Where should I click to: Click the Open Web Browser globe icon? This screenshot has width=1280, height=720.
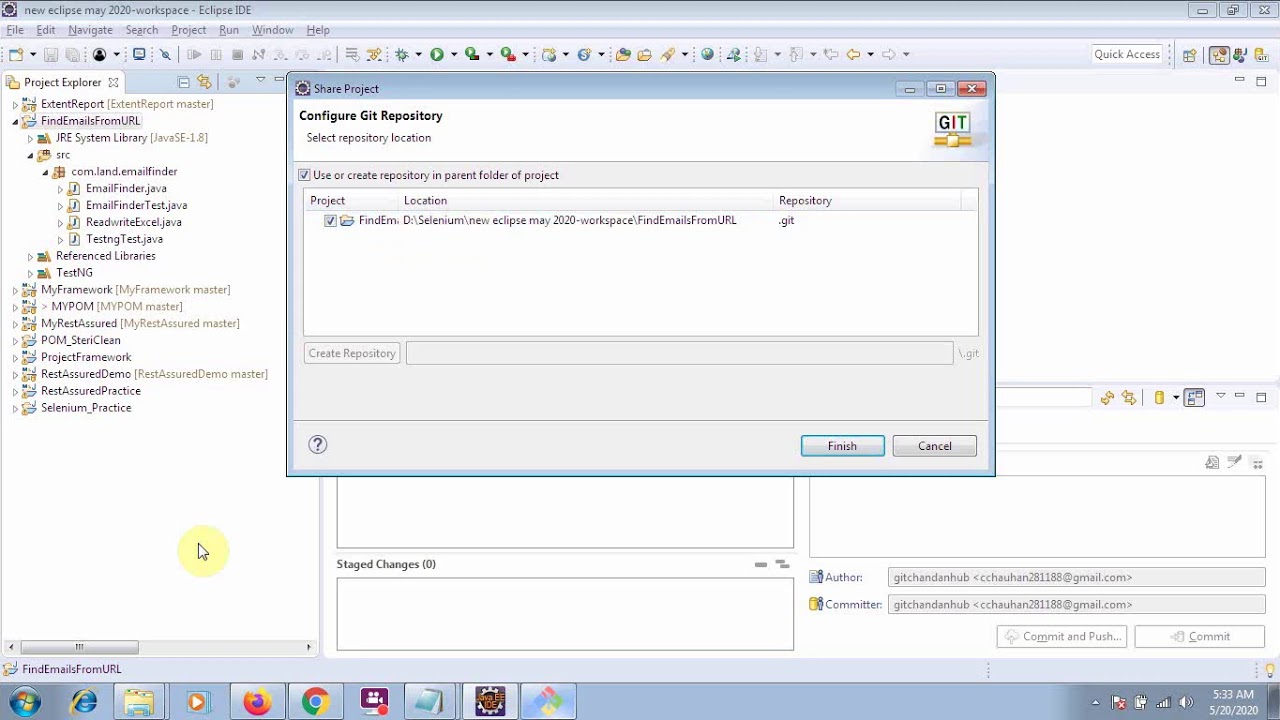coord(708,55)
